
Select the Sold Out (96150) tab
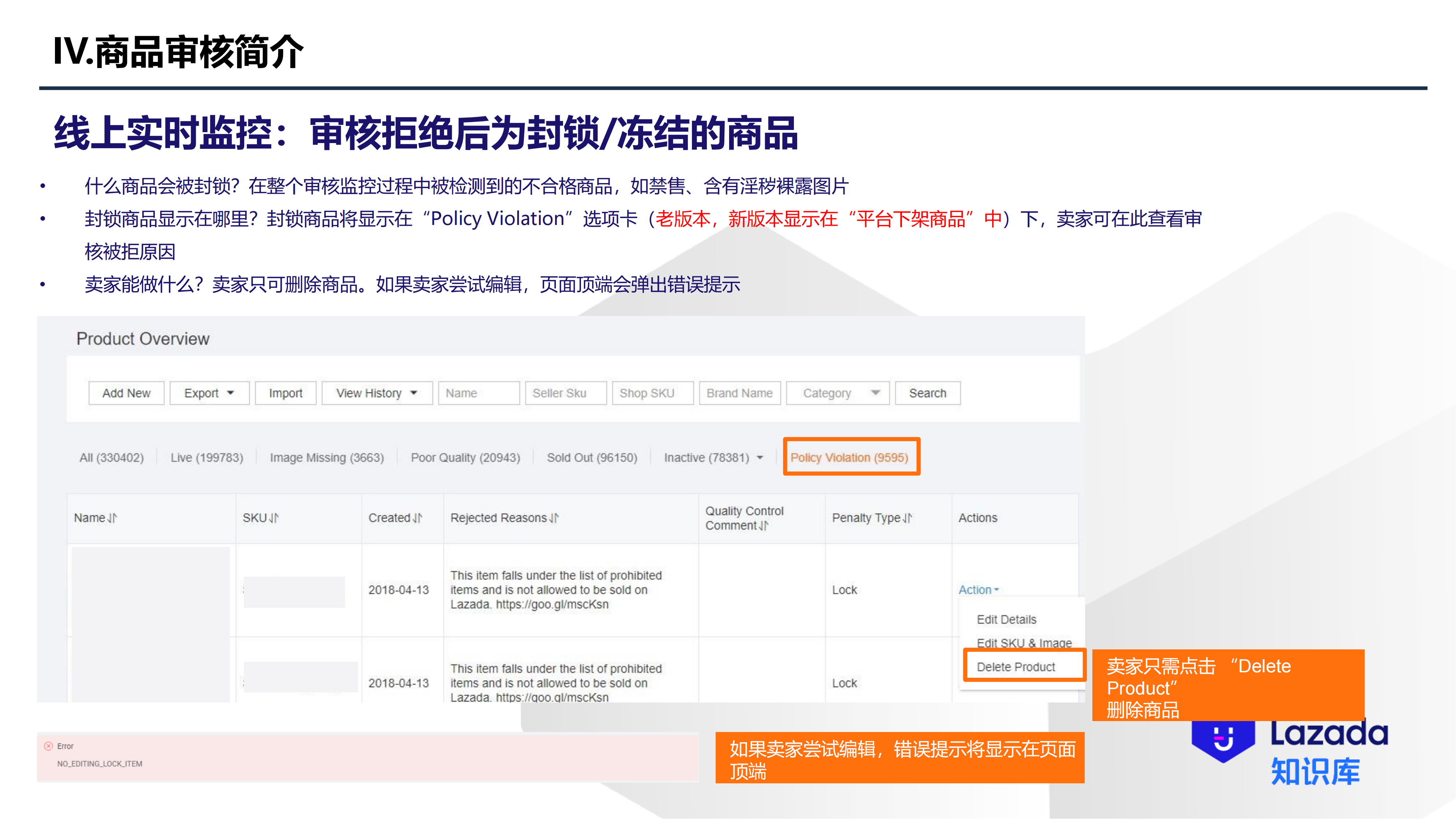coord(592,458)
